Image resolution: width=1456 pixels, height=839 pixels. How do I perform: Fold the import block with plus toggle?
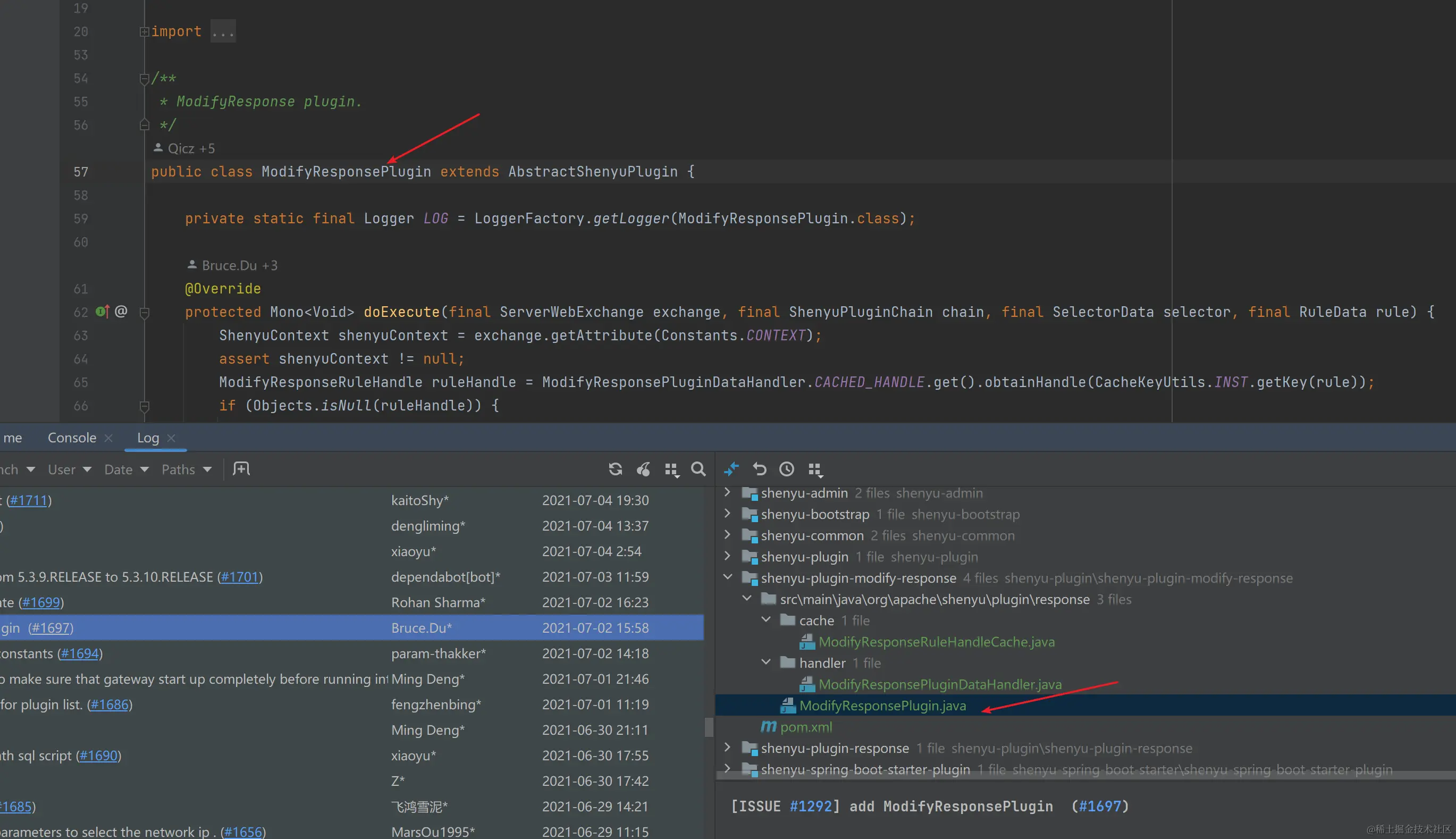coord(144,32)
